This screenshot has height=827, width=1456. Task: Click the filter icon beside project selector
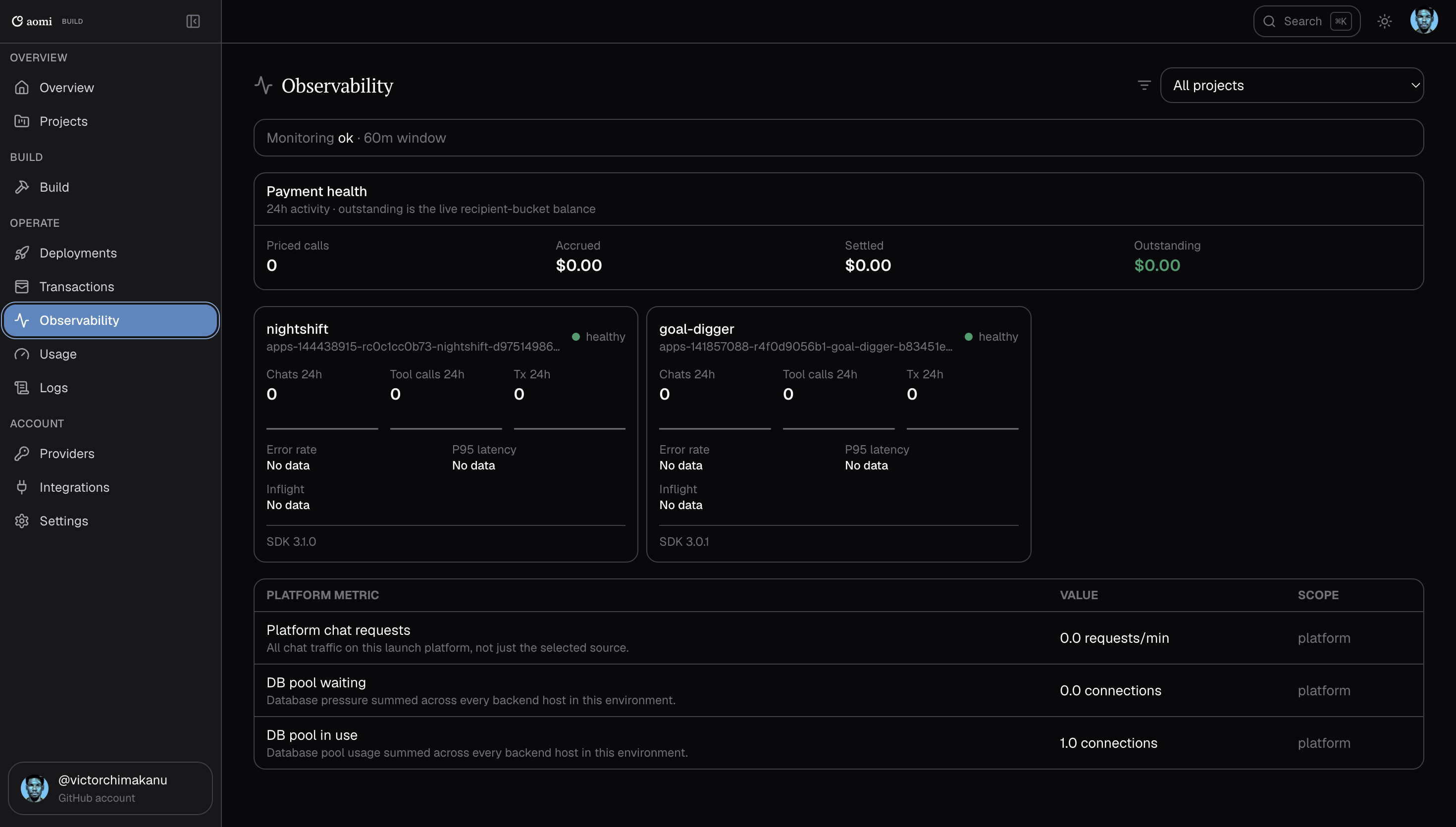pos(1144,85)
